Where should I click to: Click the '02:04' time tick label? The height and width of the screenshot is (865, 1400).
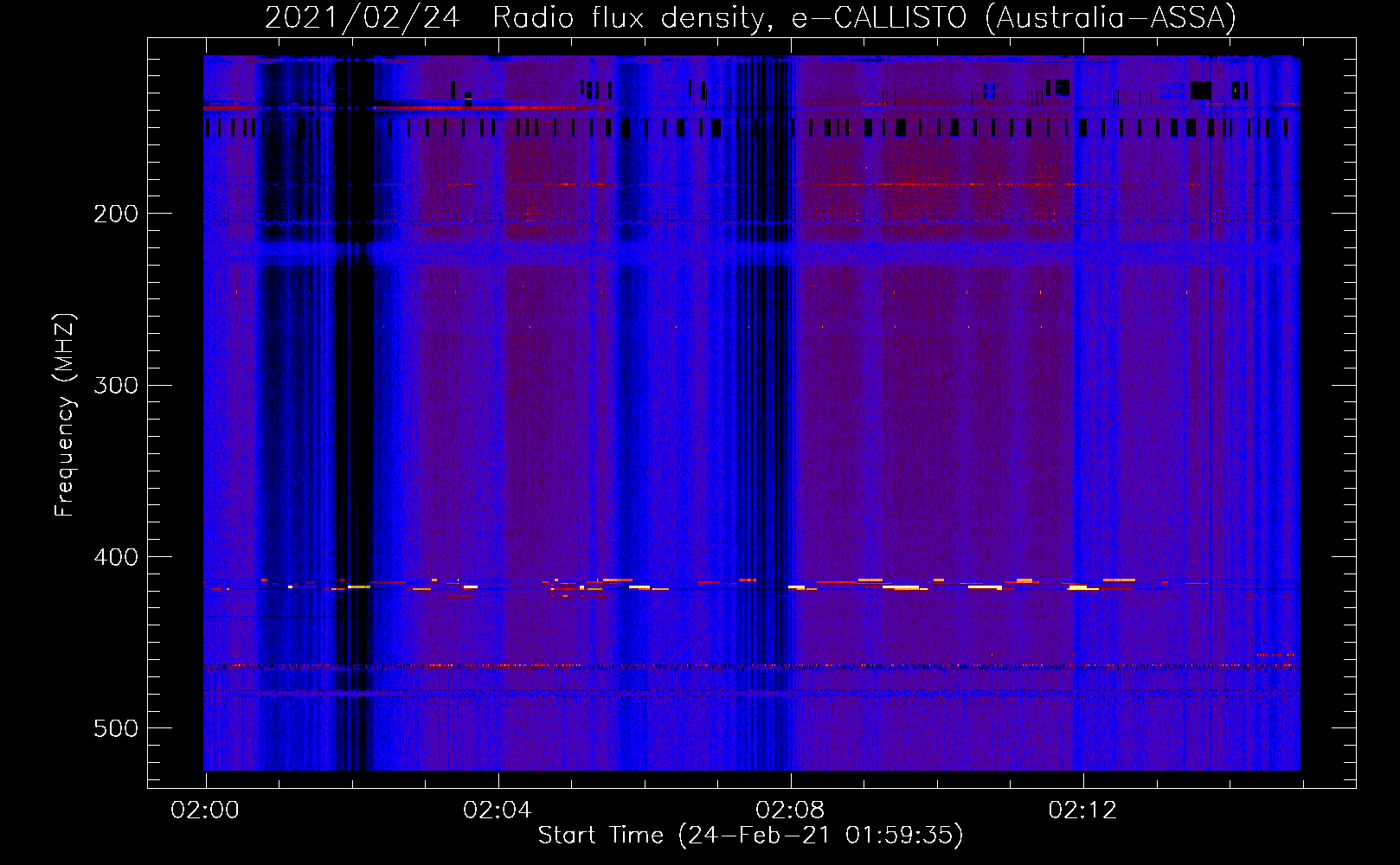click(498, 811)
